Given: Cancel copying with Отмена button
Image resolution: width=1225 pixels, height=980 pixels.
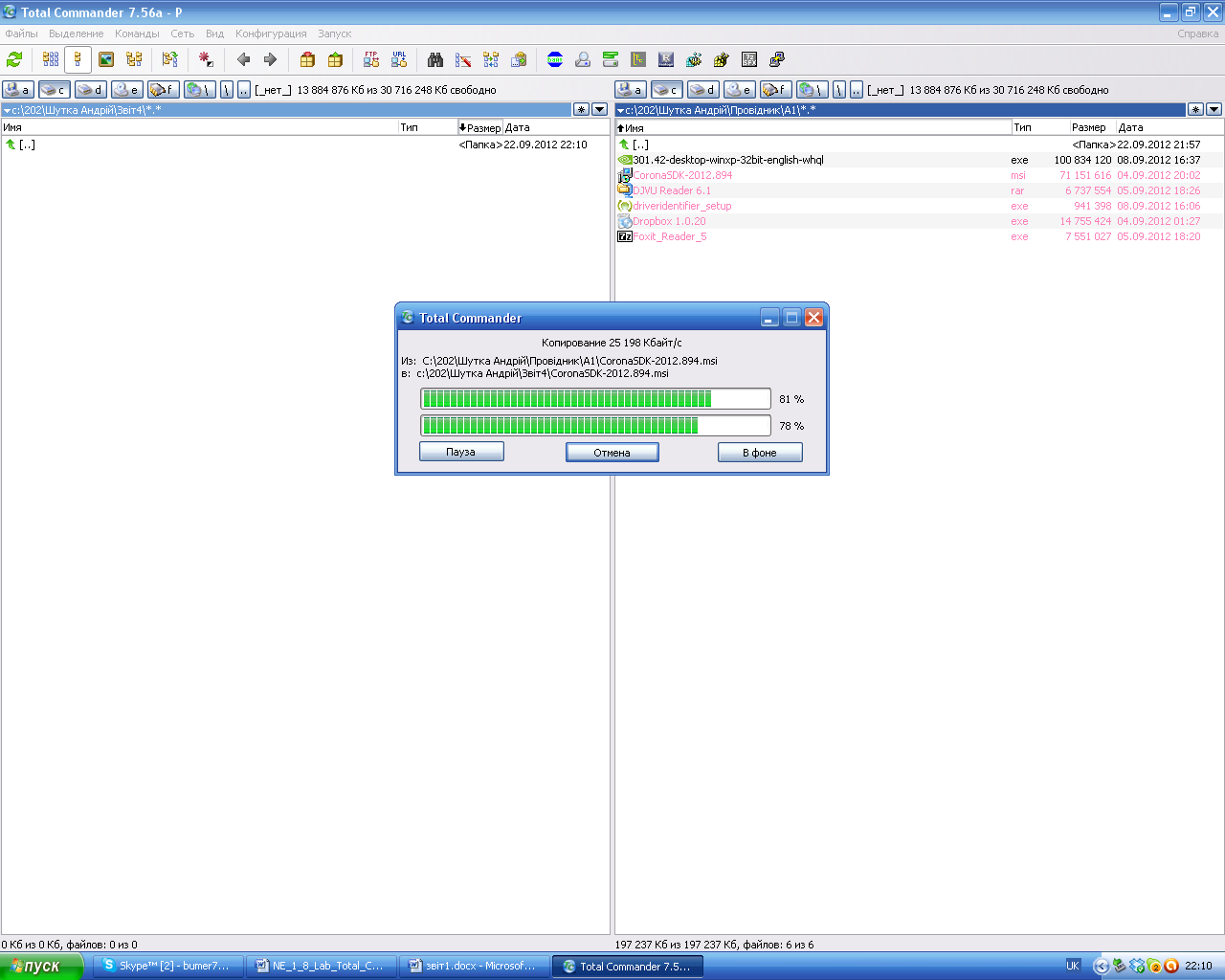Looking at the screenshot, I should click(x=612, y=453).
